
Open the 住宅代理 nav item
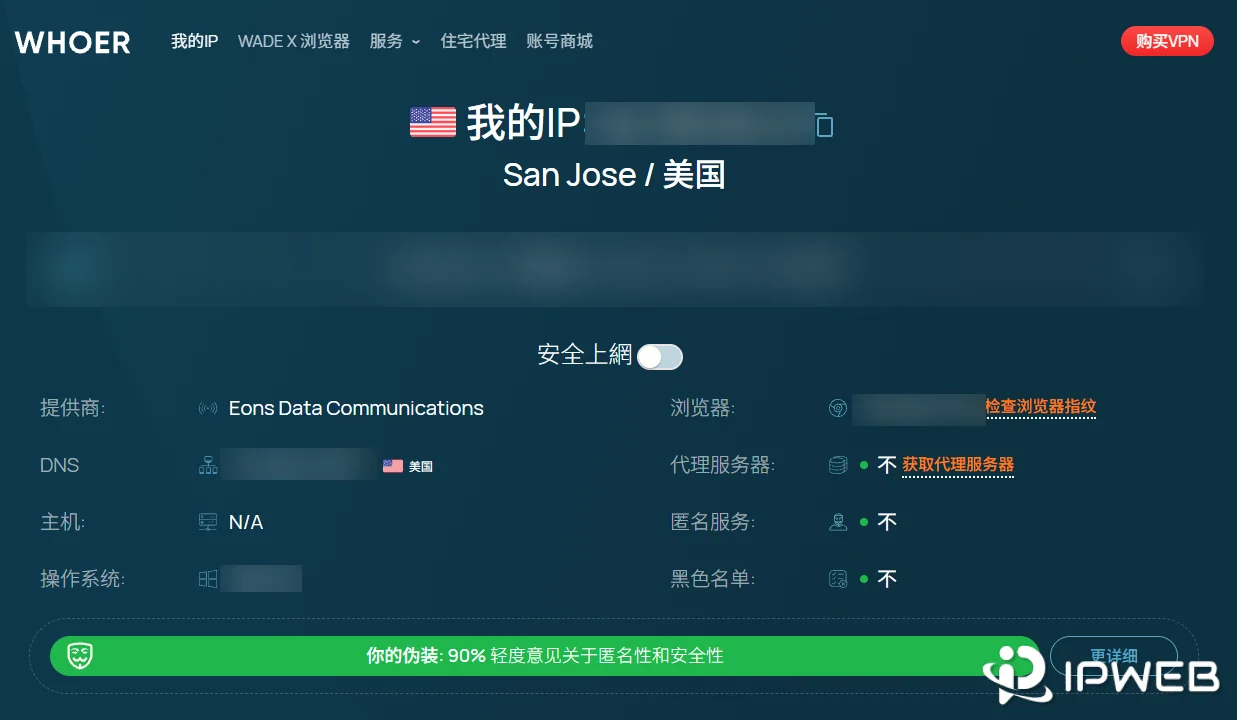(x=474, y=41)
